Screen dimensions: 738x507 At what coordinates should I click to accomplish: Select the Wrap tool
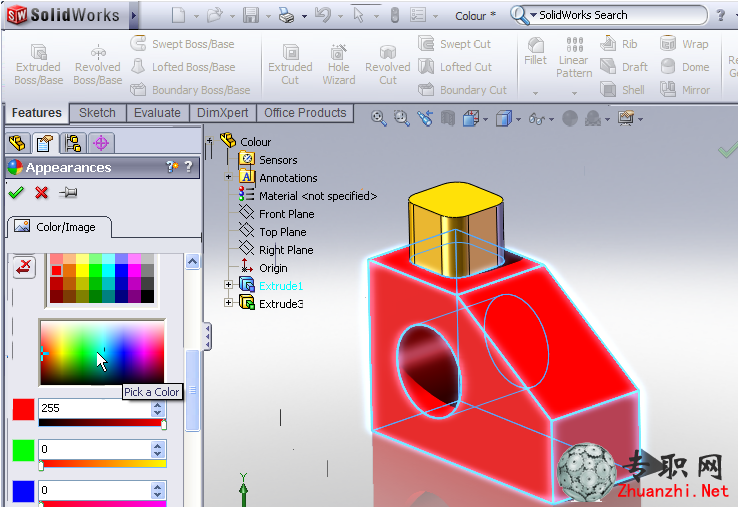(x=684, y=44)
